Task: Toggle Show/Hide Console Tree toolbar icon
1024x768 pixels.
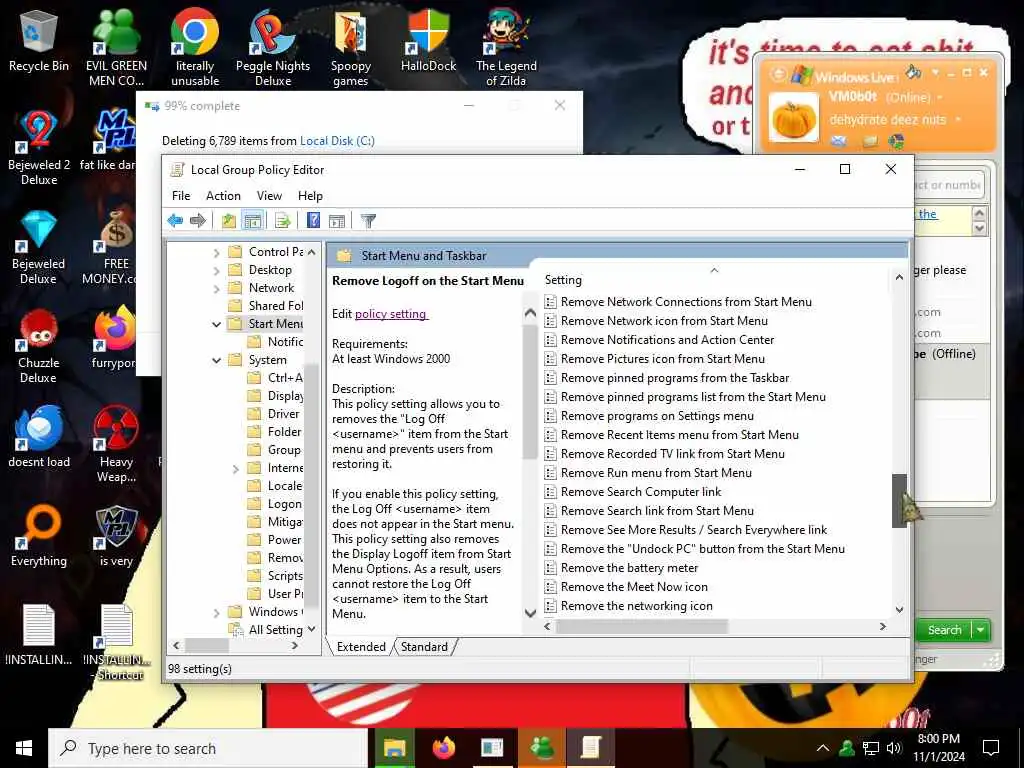Action: coord(252,221)
